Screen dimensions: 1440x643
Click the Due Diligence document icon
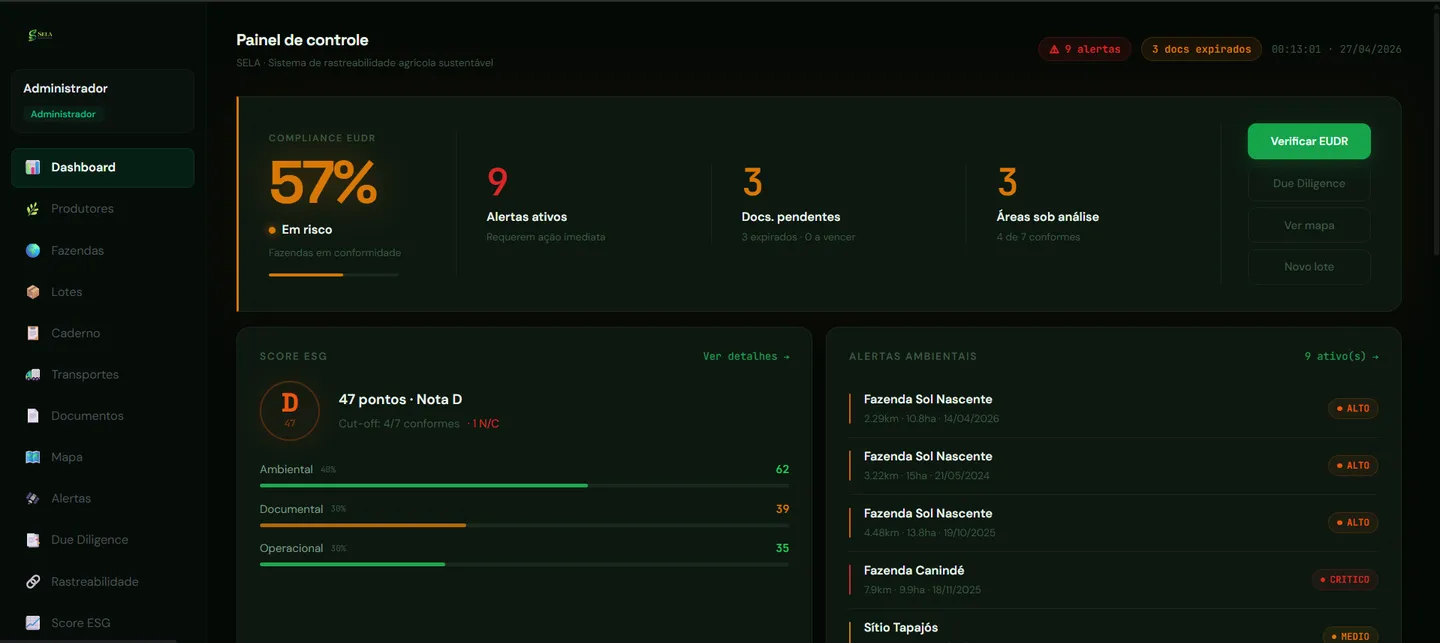click(33, 540)
